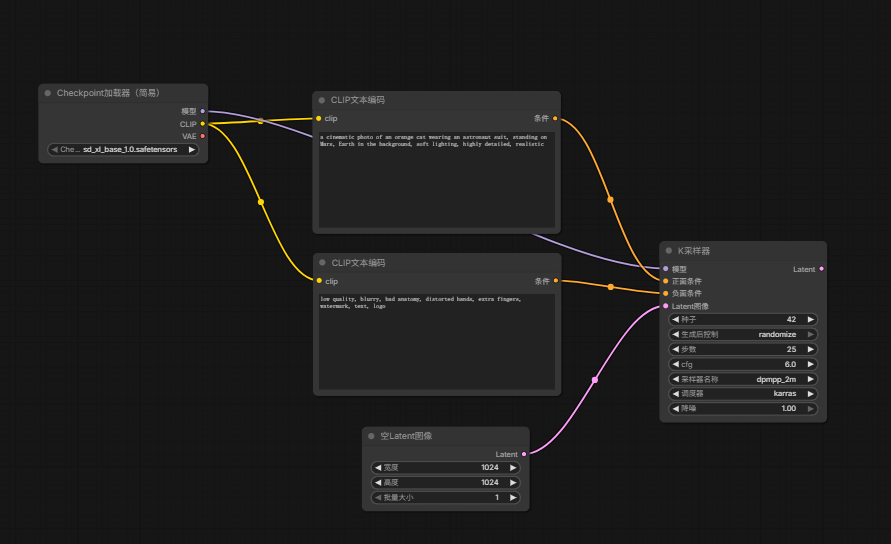Collapse the 空Latent图像 node using its title dot

tap(371, 436)
